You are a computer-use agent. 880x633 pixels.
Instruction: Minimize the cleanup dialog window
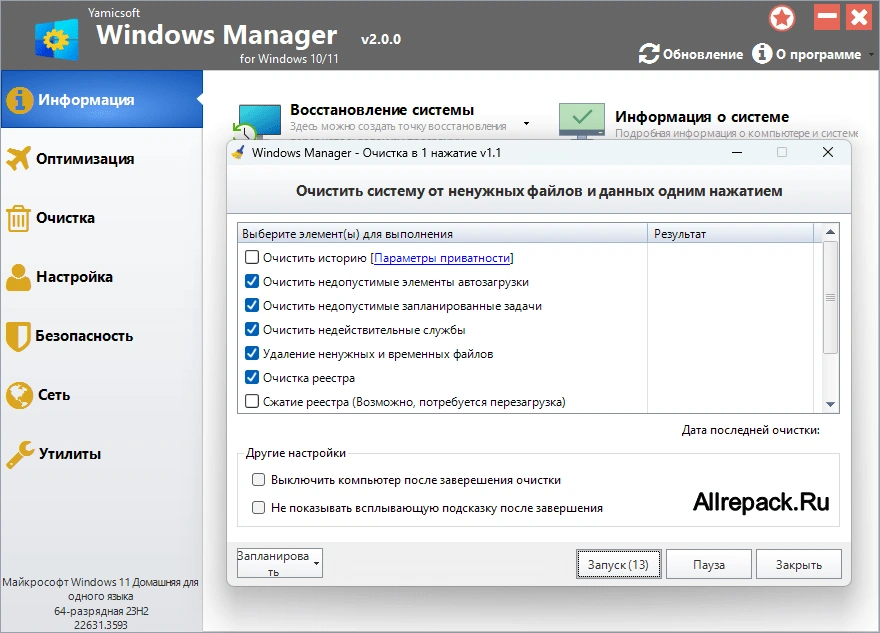tap(737, 152)
